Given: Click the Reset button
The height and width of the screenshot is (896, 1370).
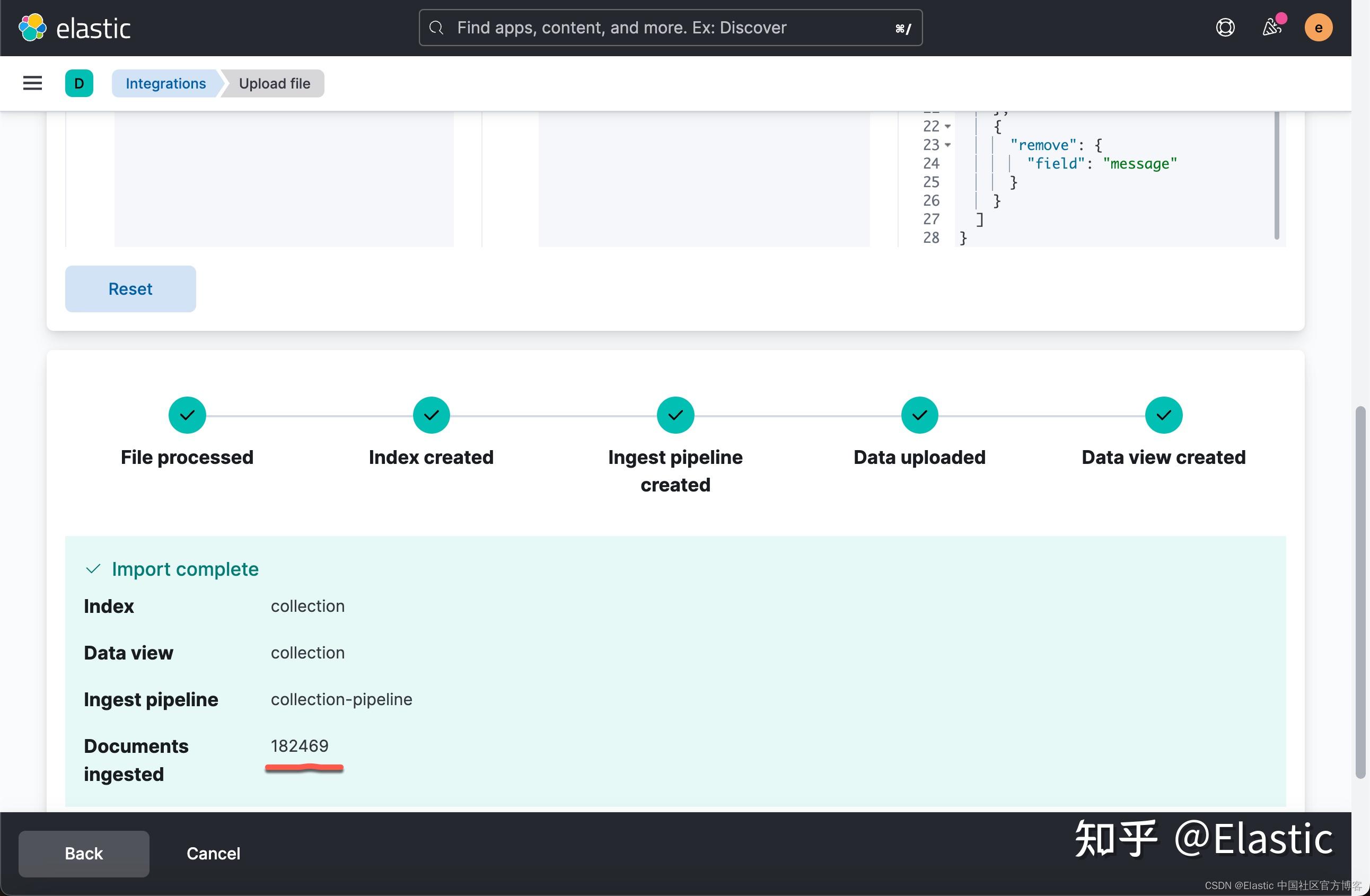Looking at the screenshot, I should (x=130, y=288).
